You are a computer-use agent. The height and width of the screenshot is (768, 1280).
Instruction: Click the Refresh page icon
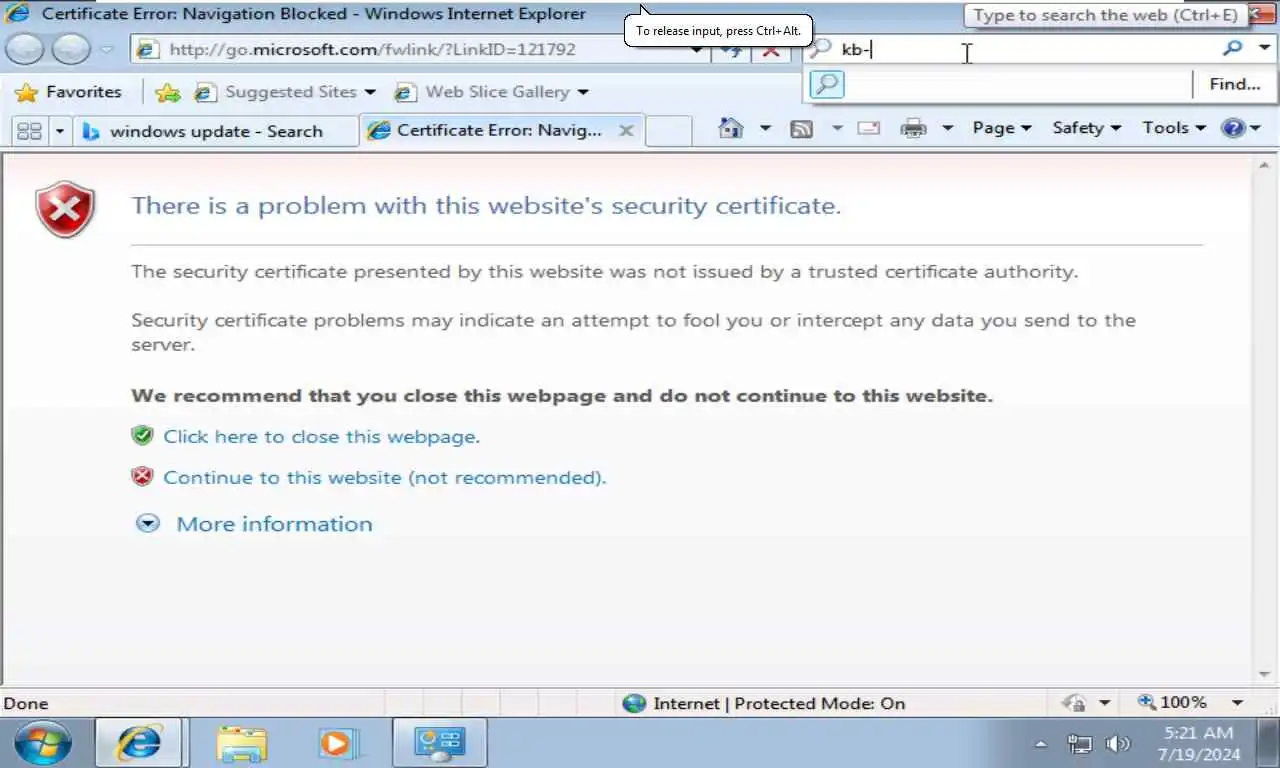pyautogui.click(x=730, y=50)
